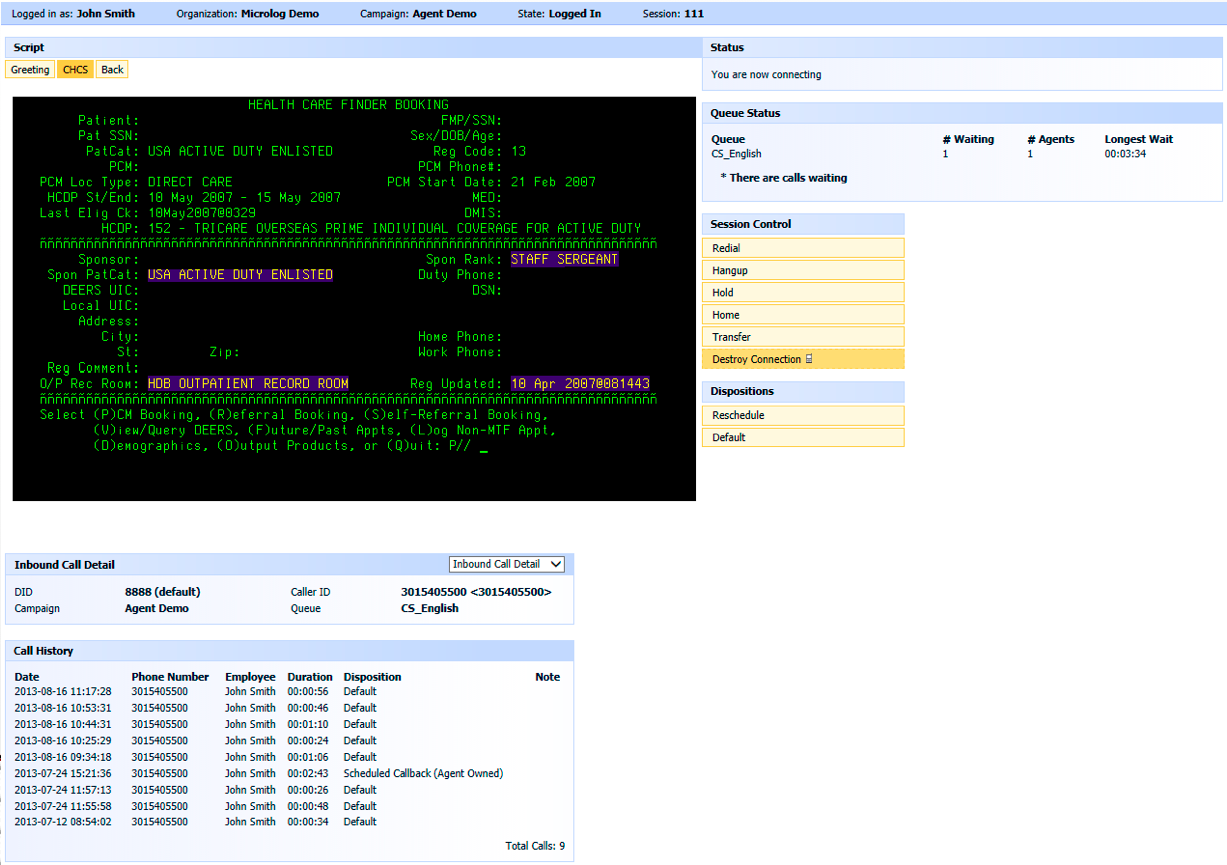Transfer the current call
This screenshot has height=865, width=1227.
(x=802, y=337)
